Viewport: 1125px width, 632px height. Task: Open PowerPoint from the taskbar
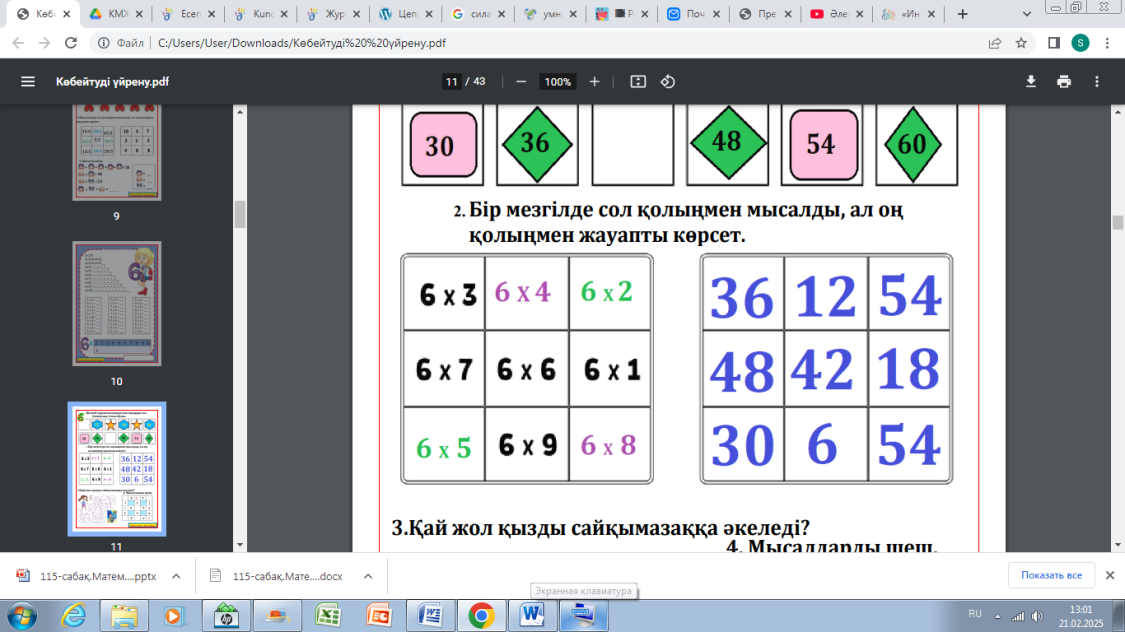point(380,616)
